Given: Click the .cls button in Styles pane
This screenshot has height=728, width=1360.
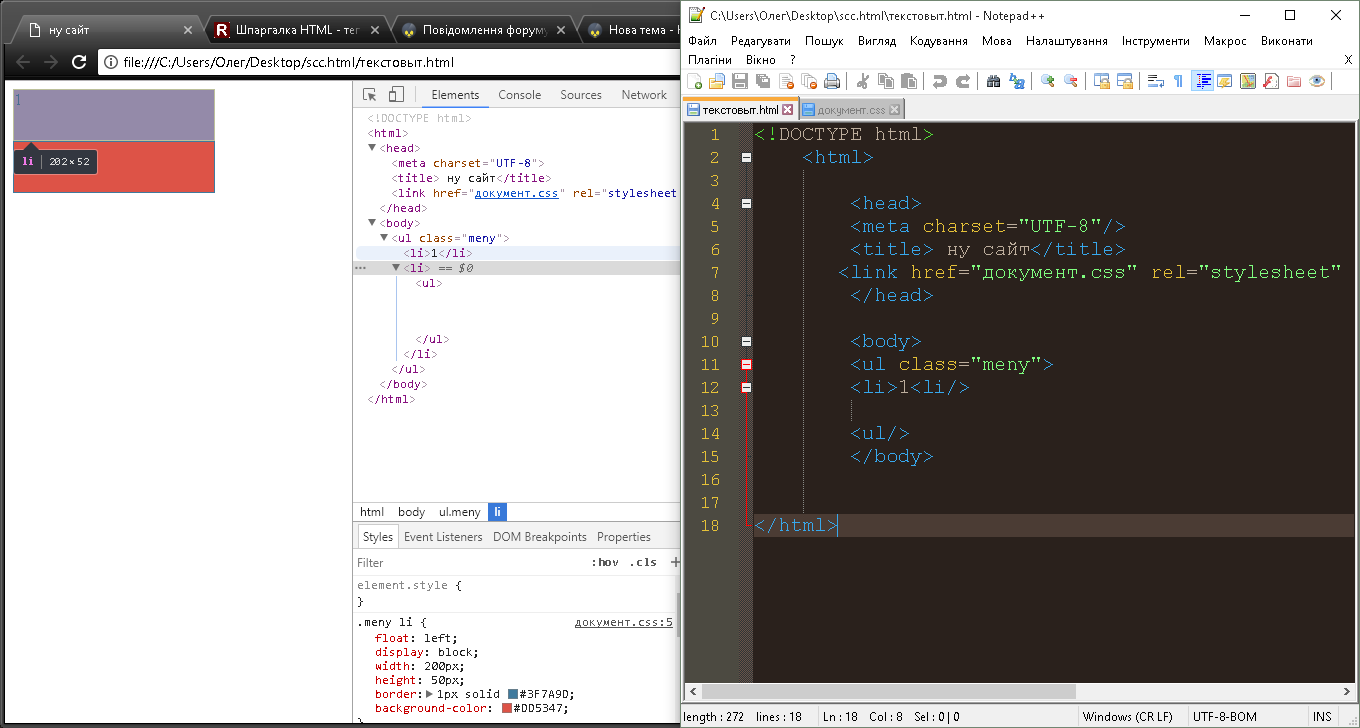Looking at the screenshot, I should coord(643,563).
